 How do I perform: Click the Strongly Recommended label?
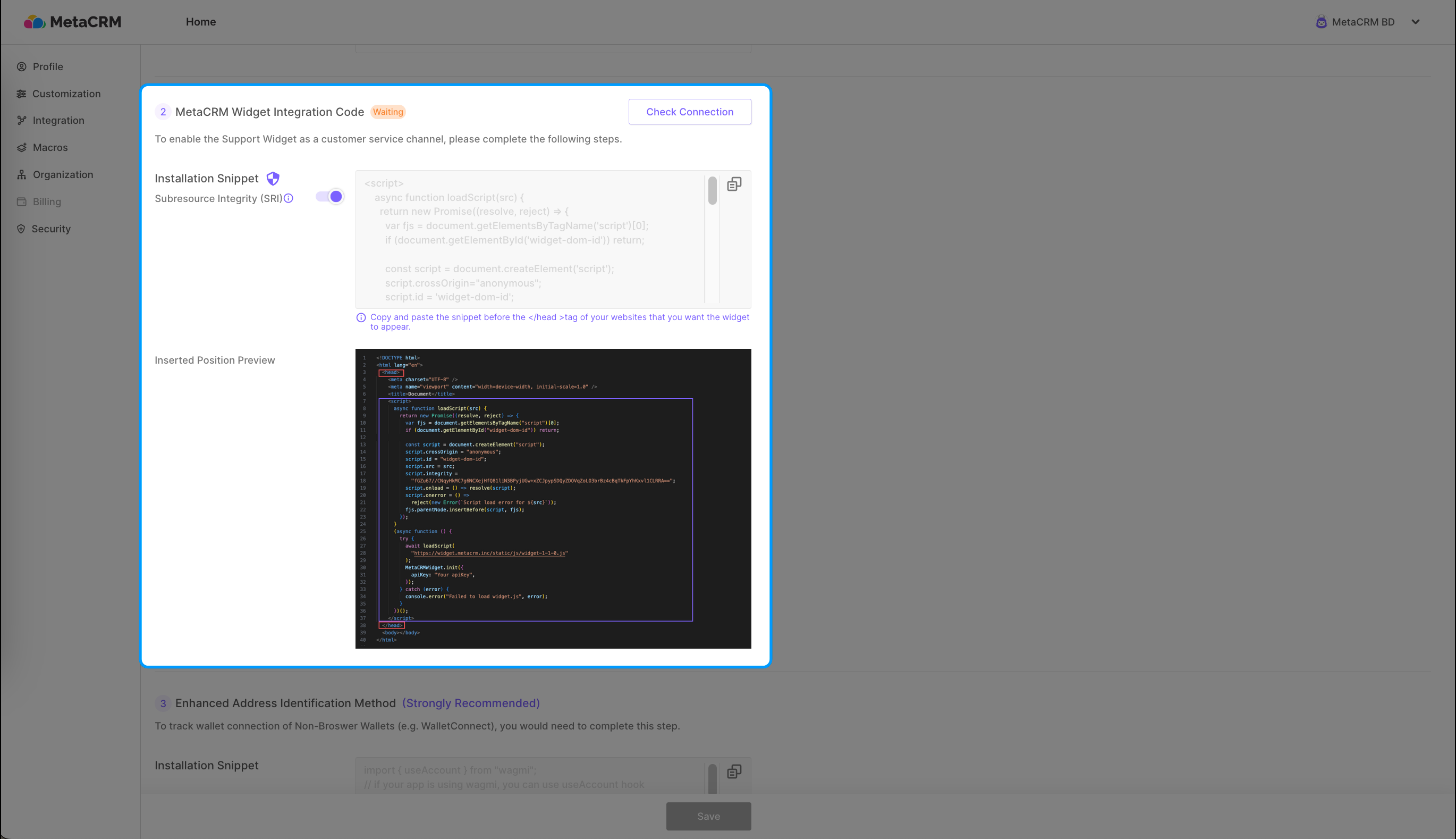470,702
